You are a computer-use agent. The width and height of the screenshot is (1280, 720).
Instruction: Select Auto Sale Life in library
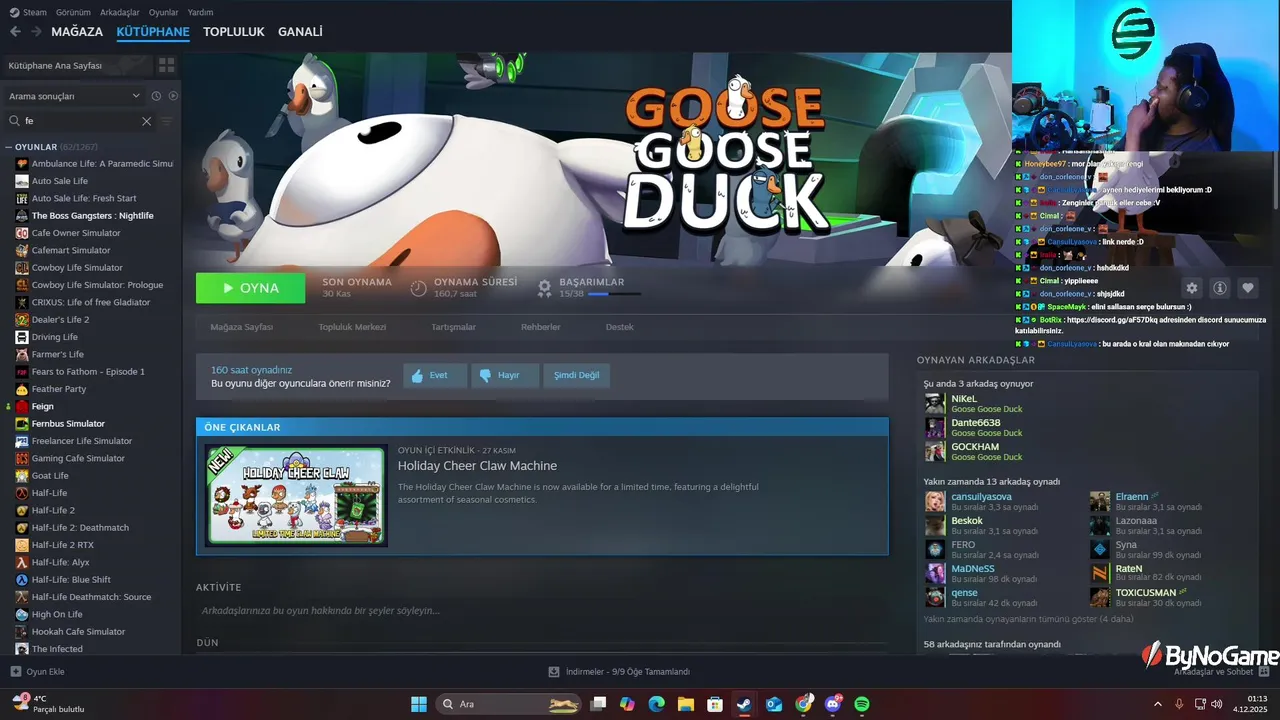click(60, 181)
